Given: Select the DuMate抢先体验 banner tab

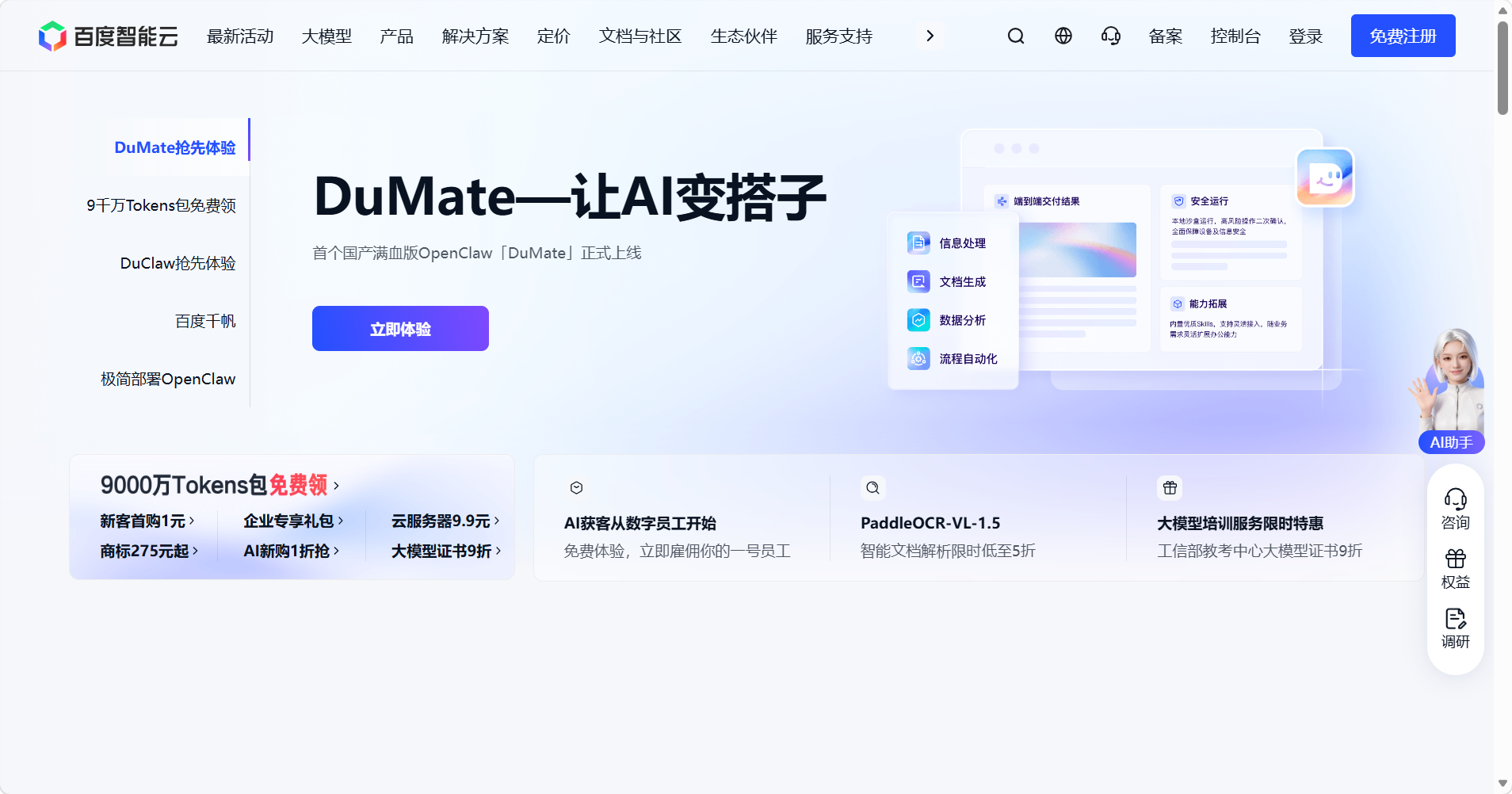Looking at the screenshot, I should (x=175, y=147).
